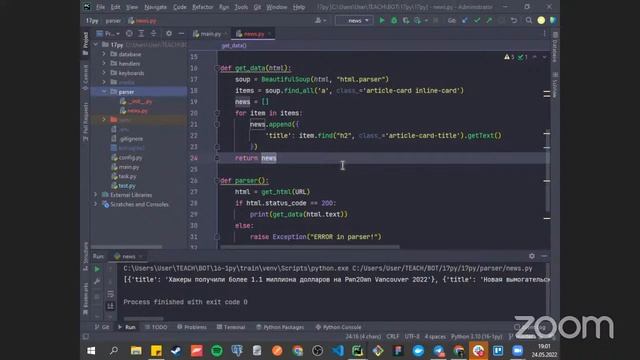
Task: Open the File menu
Action: [100, 7]
